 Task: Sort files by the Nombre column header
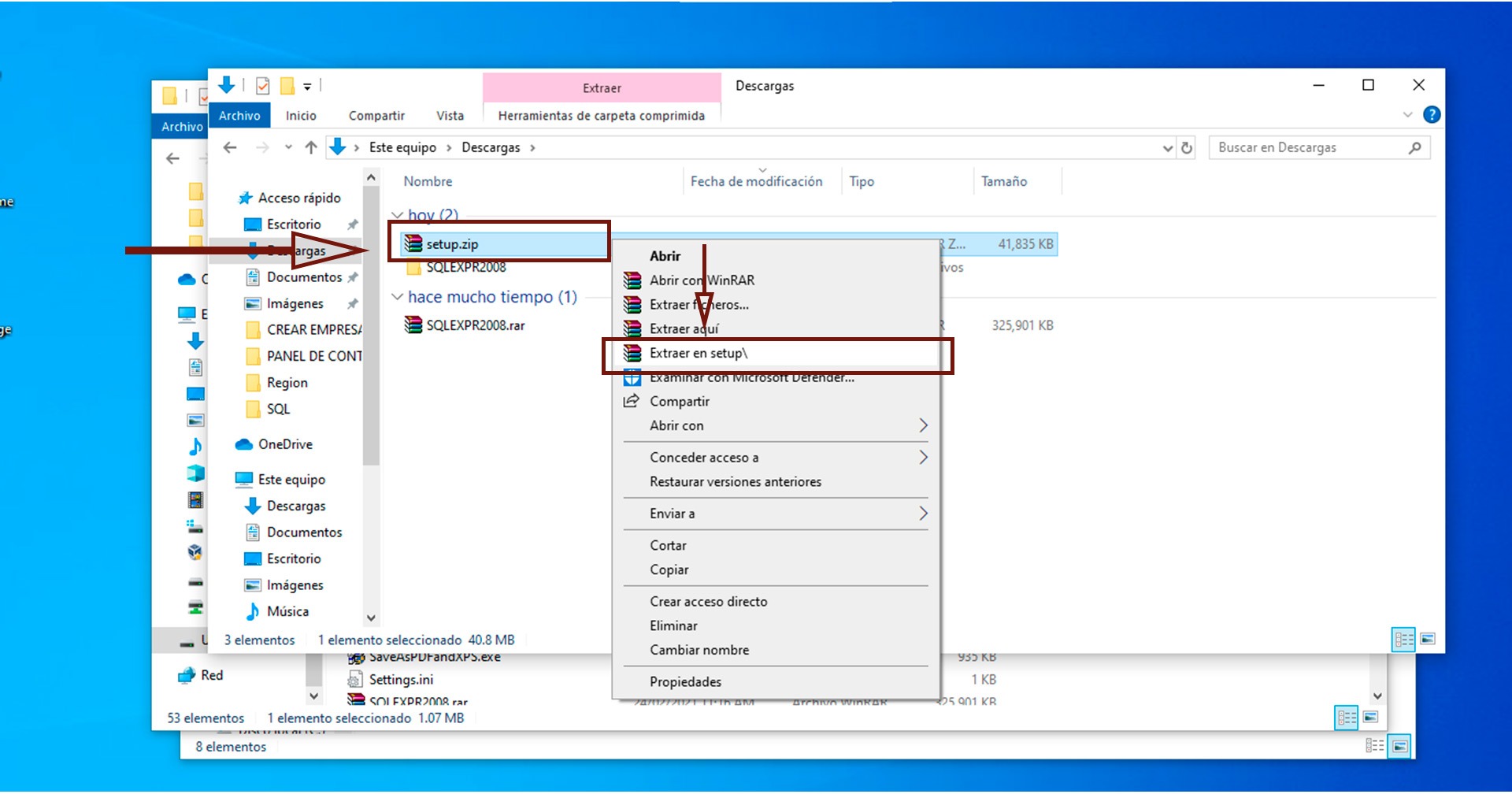(428, 181)
